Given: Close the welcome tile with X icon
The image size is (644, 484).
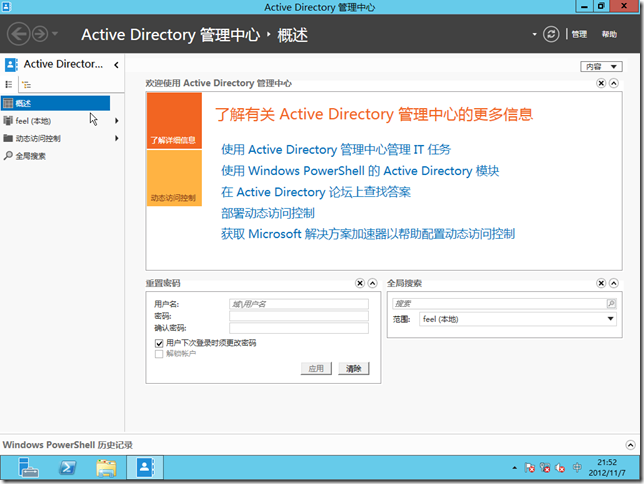Looking at the screenshot, I should [601, 83].
